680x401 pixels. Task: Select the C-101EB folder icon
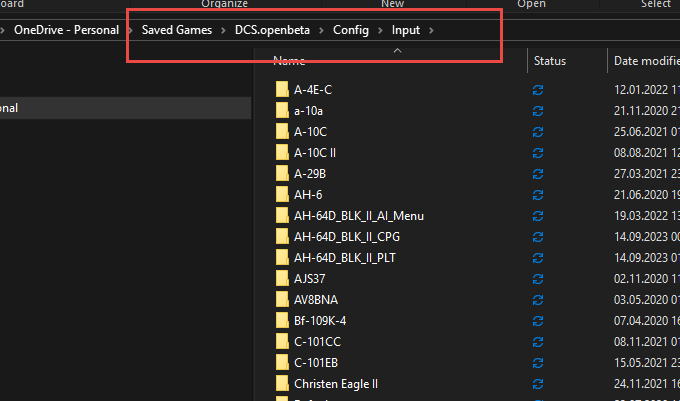(282, 363)
